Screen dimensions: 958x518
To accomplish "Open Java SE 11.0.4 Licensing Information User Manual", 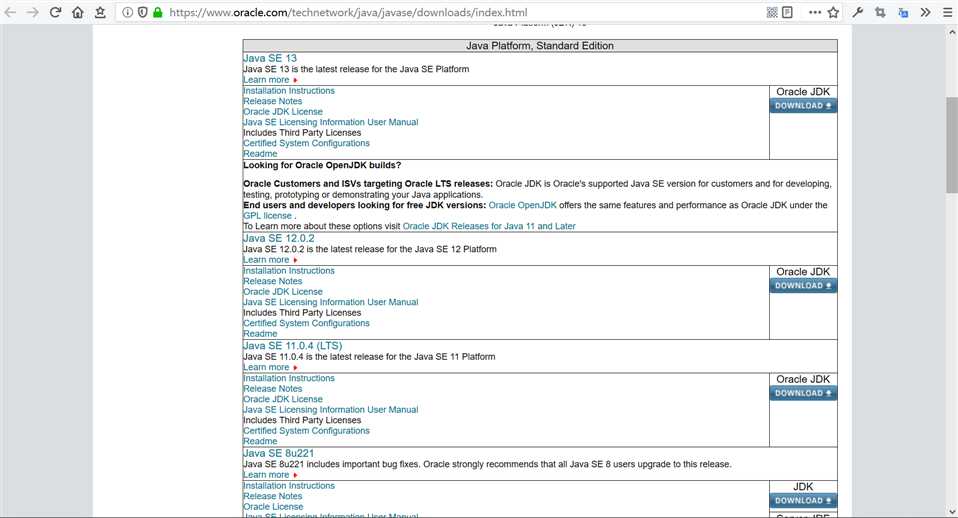I will point(331,409).
